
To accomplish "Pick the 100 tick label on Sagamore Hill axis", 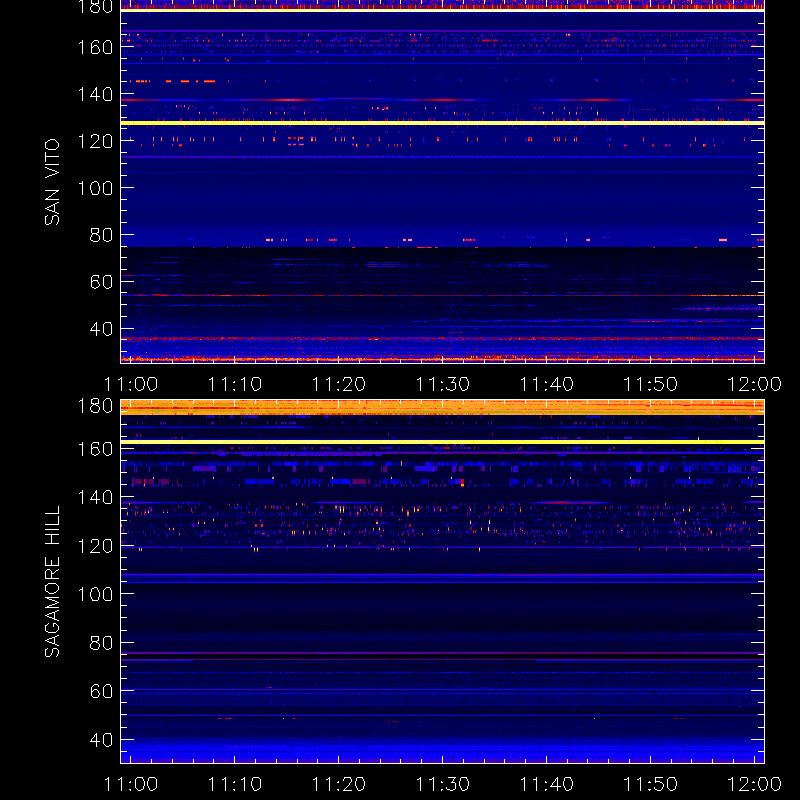I will coord(95,594).
